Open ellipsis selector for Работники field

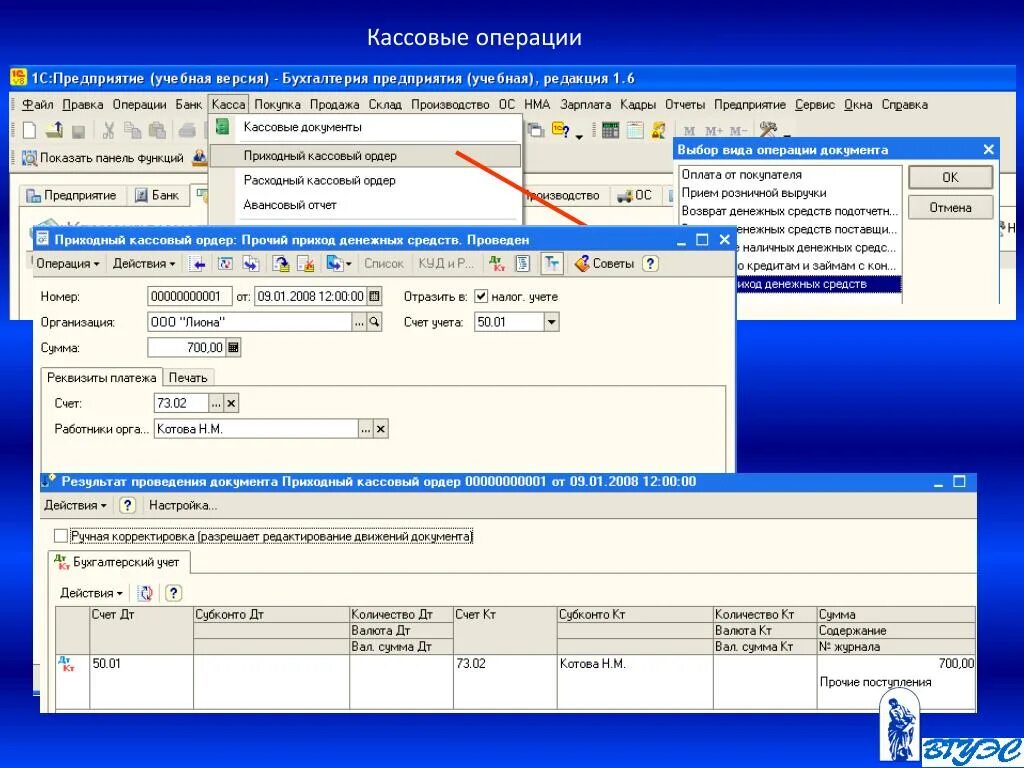tap(366, 429)
